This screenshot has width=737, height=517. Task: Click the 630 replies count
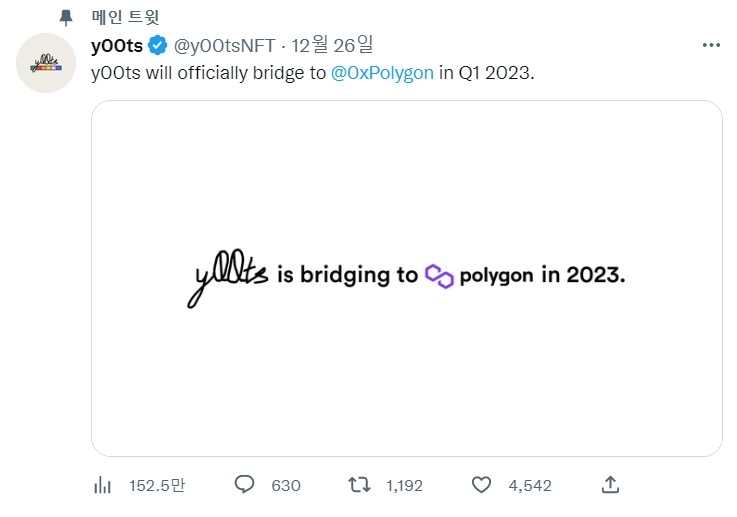click(286, 486)
